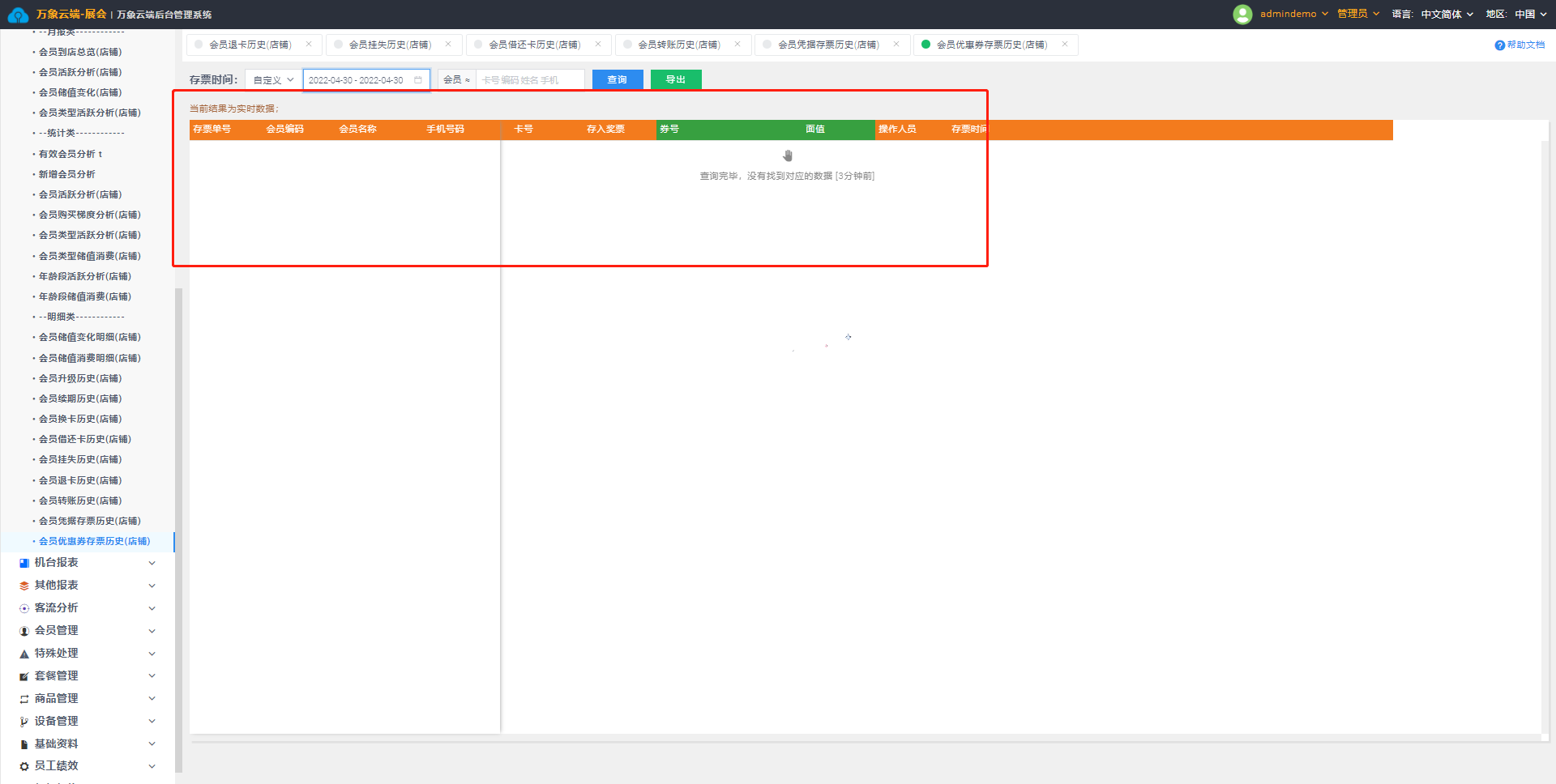The width and height of the screenshot is (1556, 784).
Task: Open 会员储值变化明细(店铺) in sidebar
Action: pyautogui.click(x=90, y=337)
